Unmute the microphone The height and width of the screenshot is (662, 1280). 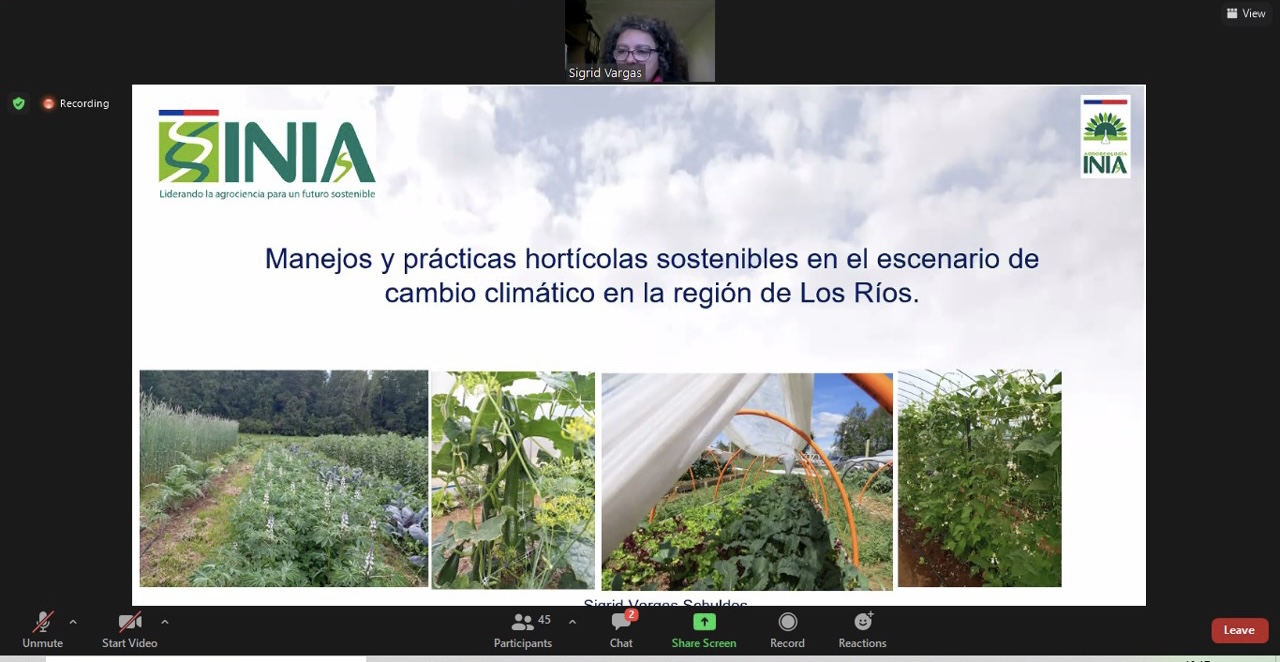point(42,630)
